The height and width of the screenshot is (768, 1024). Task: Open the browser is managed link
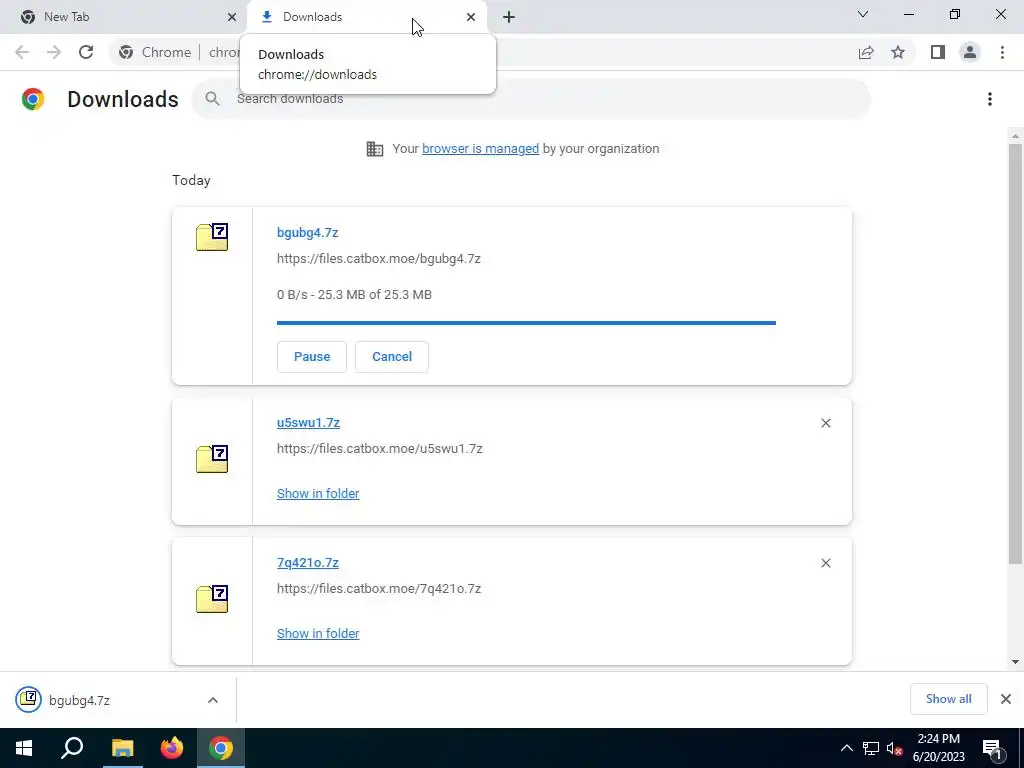[x=481, y=149]
